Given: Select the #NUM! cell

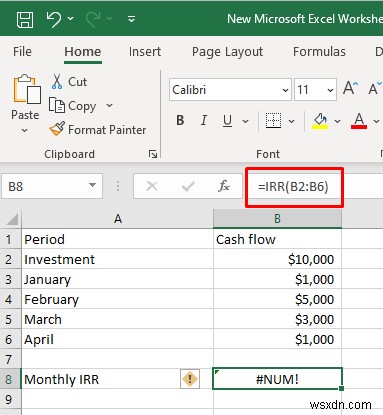Looking at the screenshot, I should pyautogui.click(x=277, y=379).
